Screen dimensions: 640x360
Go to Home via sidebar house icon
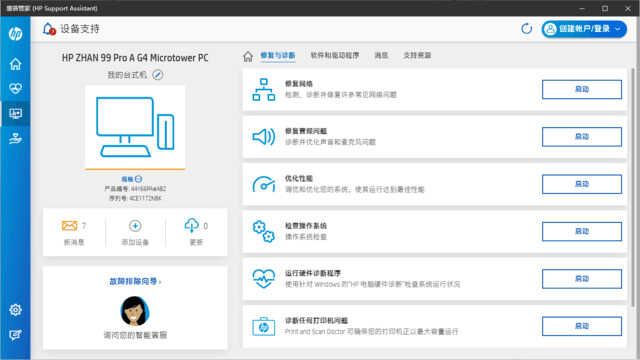pos(16,64)
